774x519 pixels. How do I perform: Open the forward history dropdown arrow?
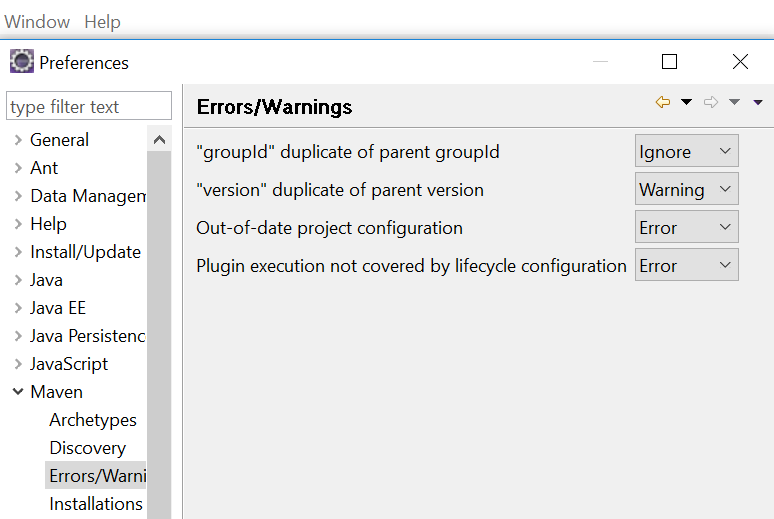[x=735, y=102]
